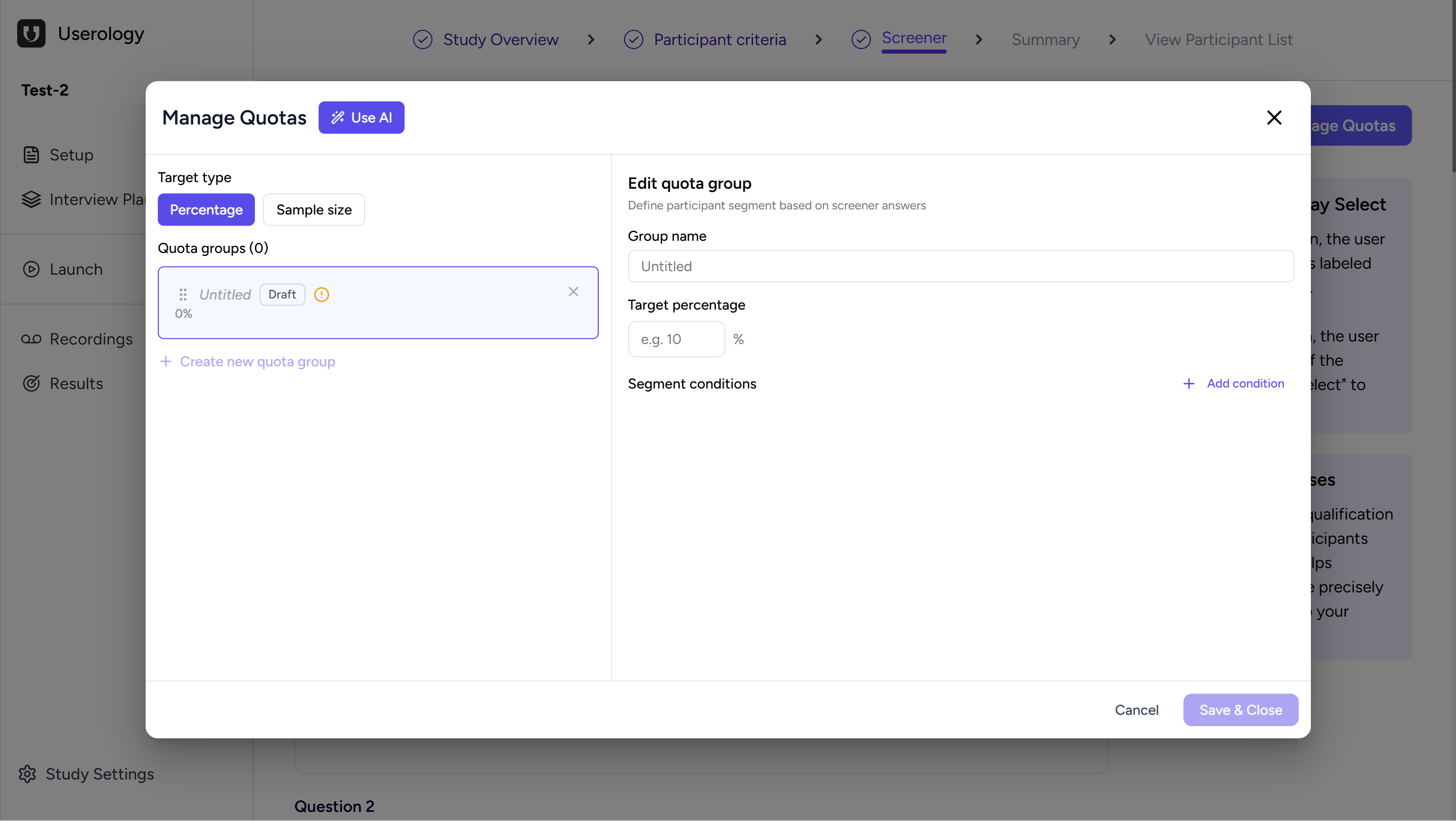Click the chevron after Participant criteria
This screenshot has height=821, width=1456.
tap(818, 39)
